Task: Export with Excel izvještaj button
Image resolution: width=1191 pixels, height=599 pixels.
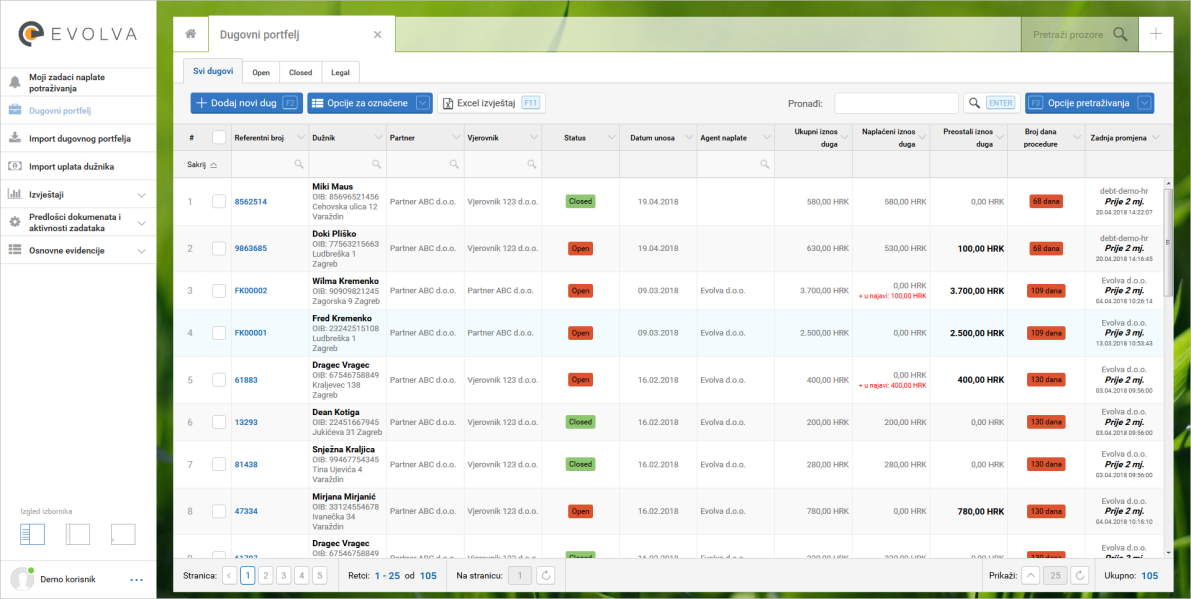Action: click(x=491, y=103)
